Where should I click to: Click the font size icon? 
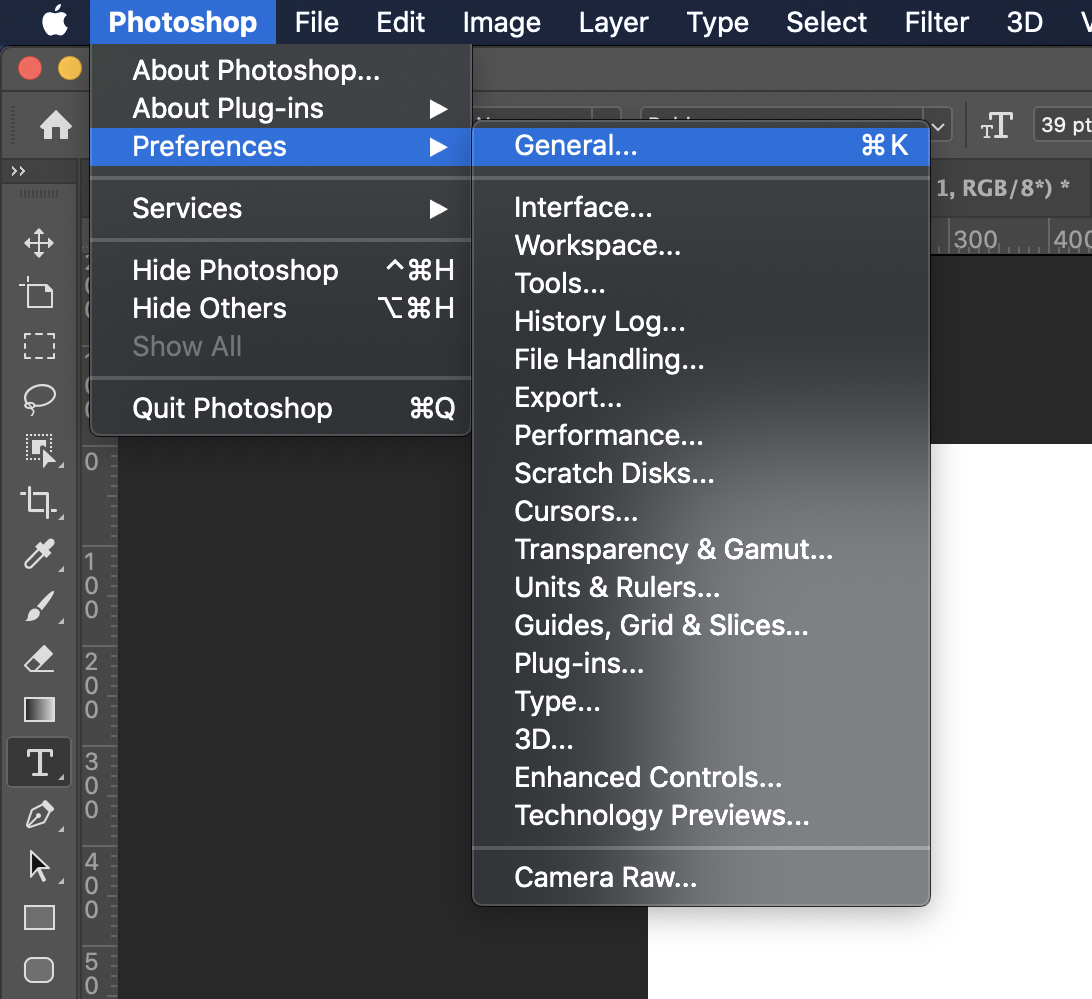pos(997,125)
